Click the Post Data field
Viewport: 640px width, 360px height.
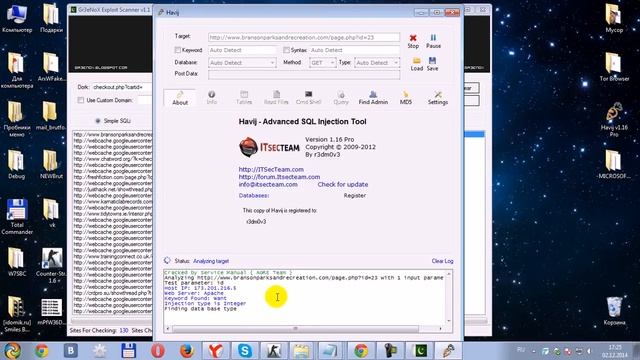pos(304,74)
